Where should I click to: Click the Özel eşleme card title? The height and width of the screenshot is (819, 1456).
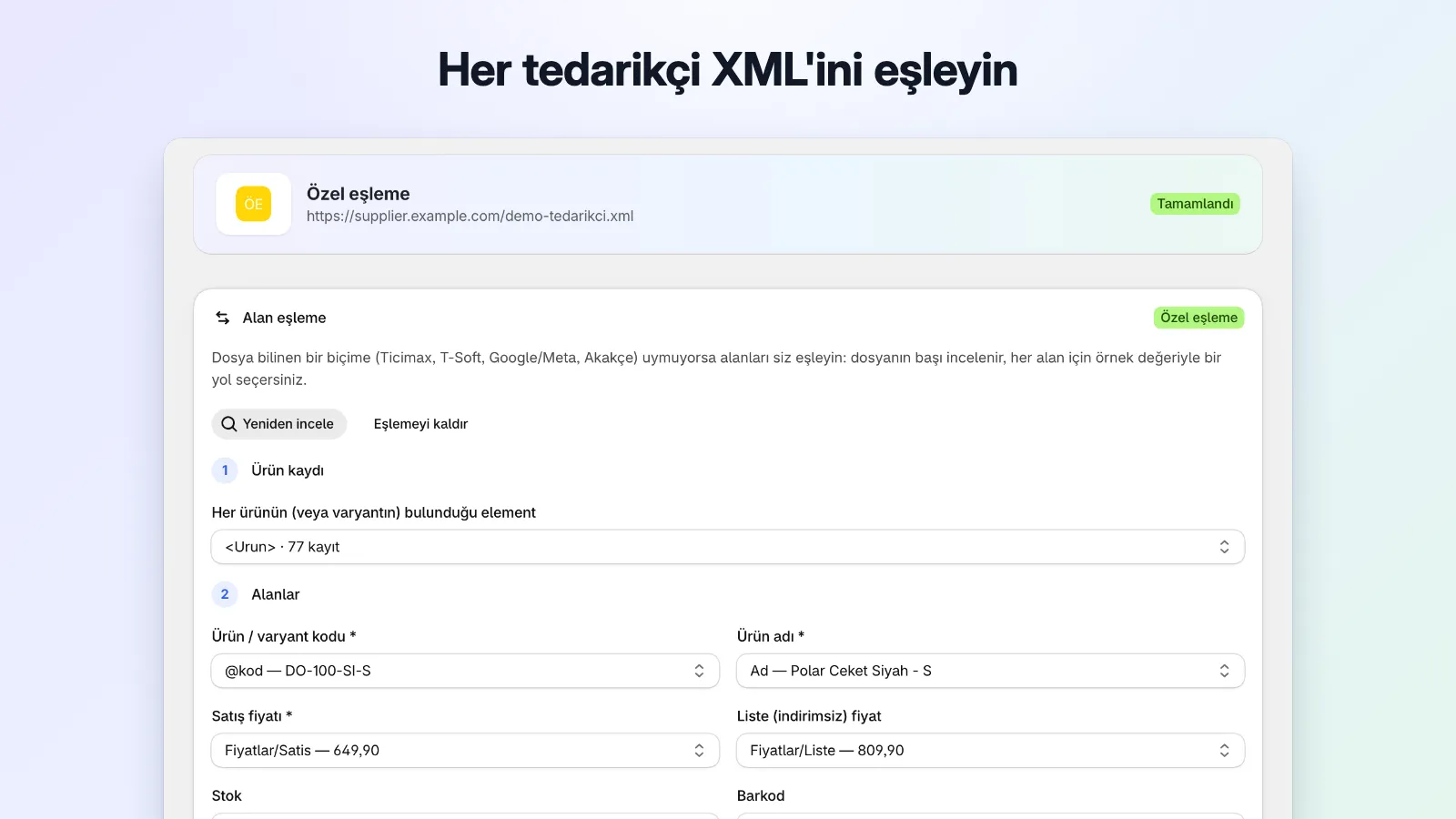[x=359, y=194]
